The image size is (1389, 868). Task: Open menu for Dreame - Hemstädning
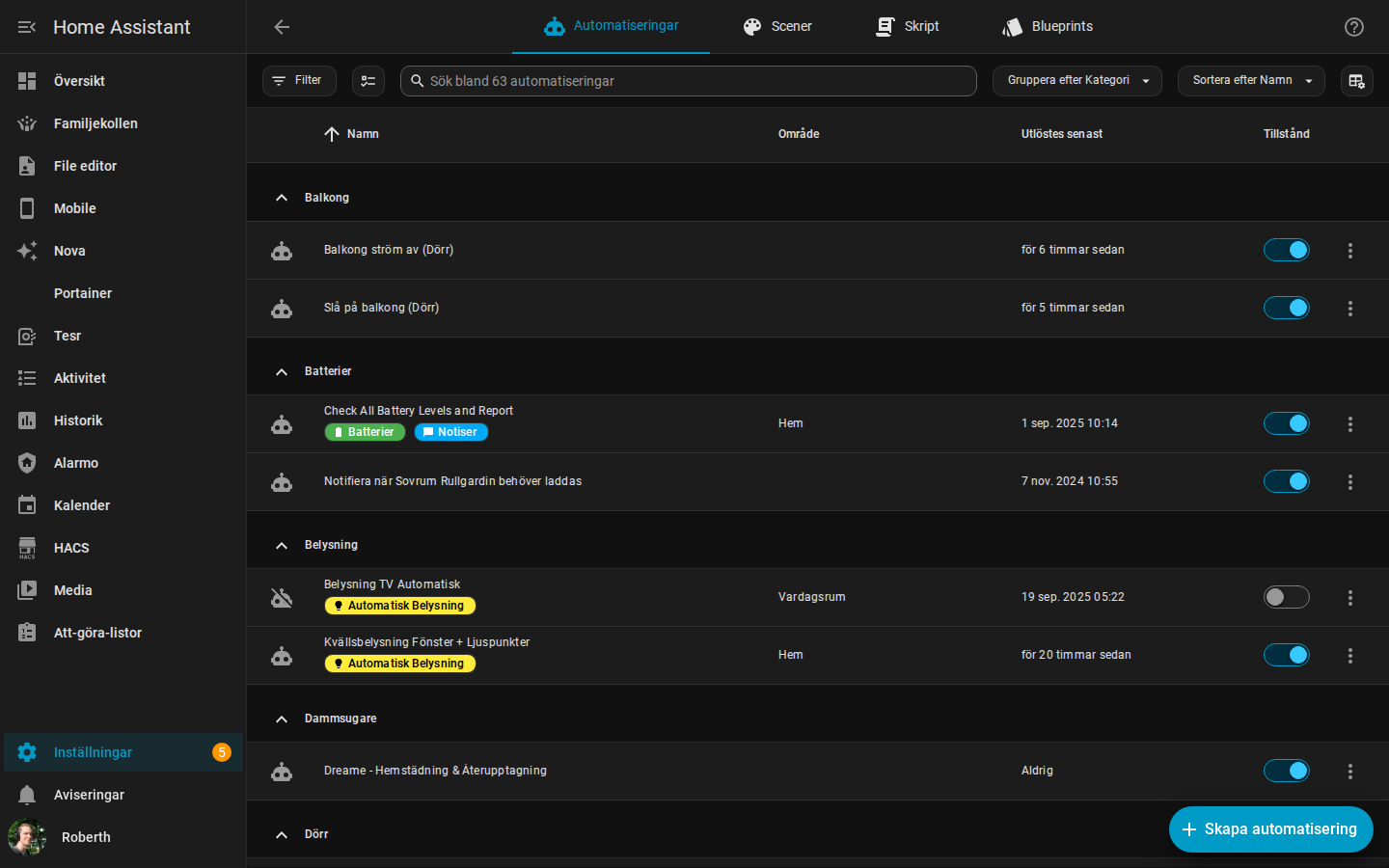(x=1350, y=772)
